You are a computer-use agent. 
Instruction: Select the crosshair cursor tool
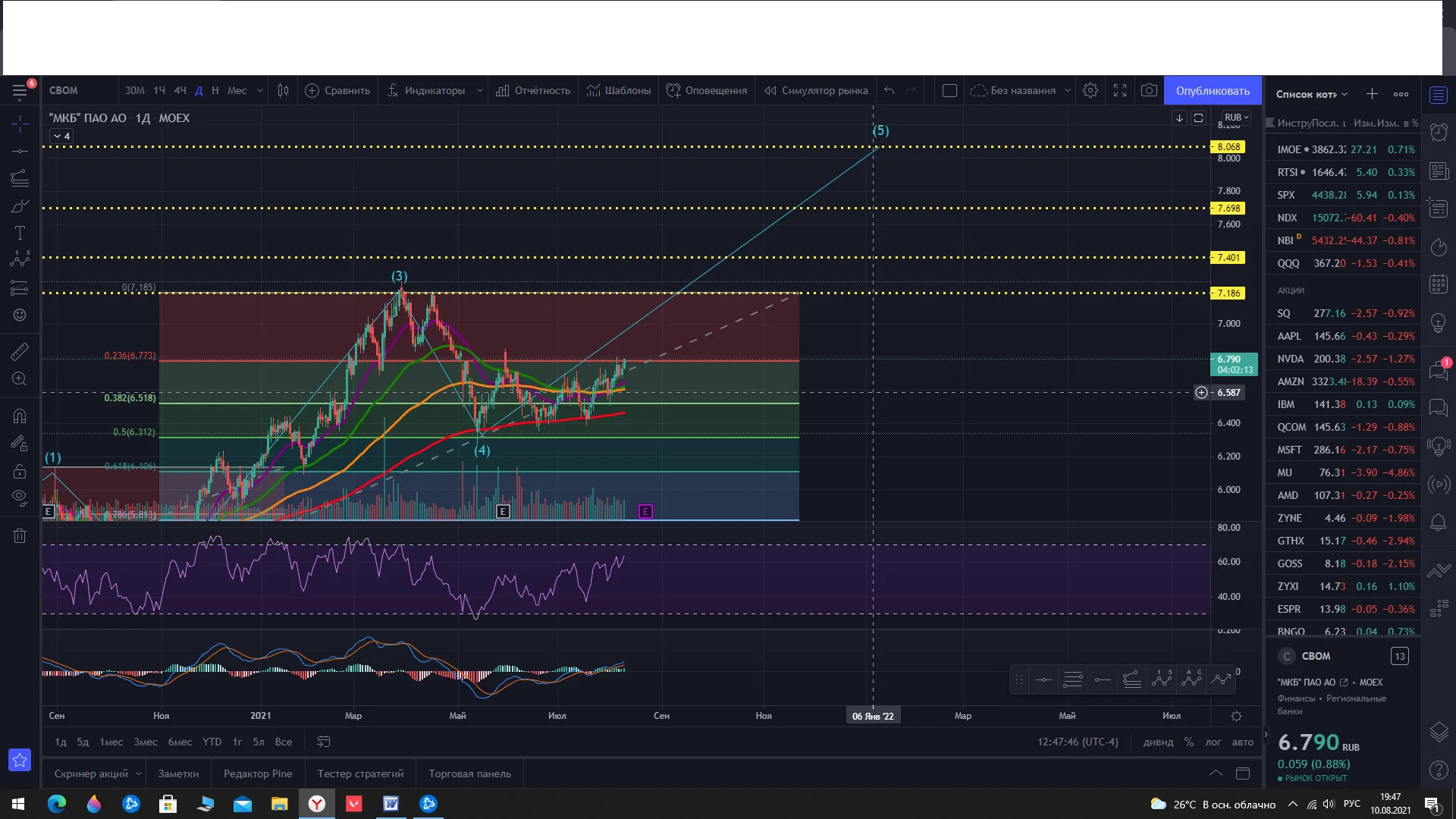[20, 124]
